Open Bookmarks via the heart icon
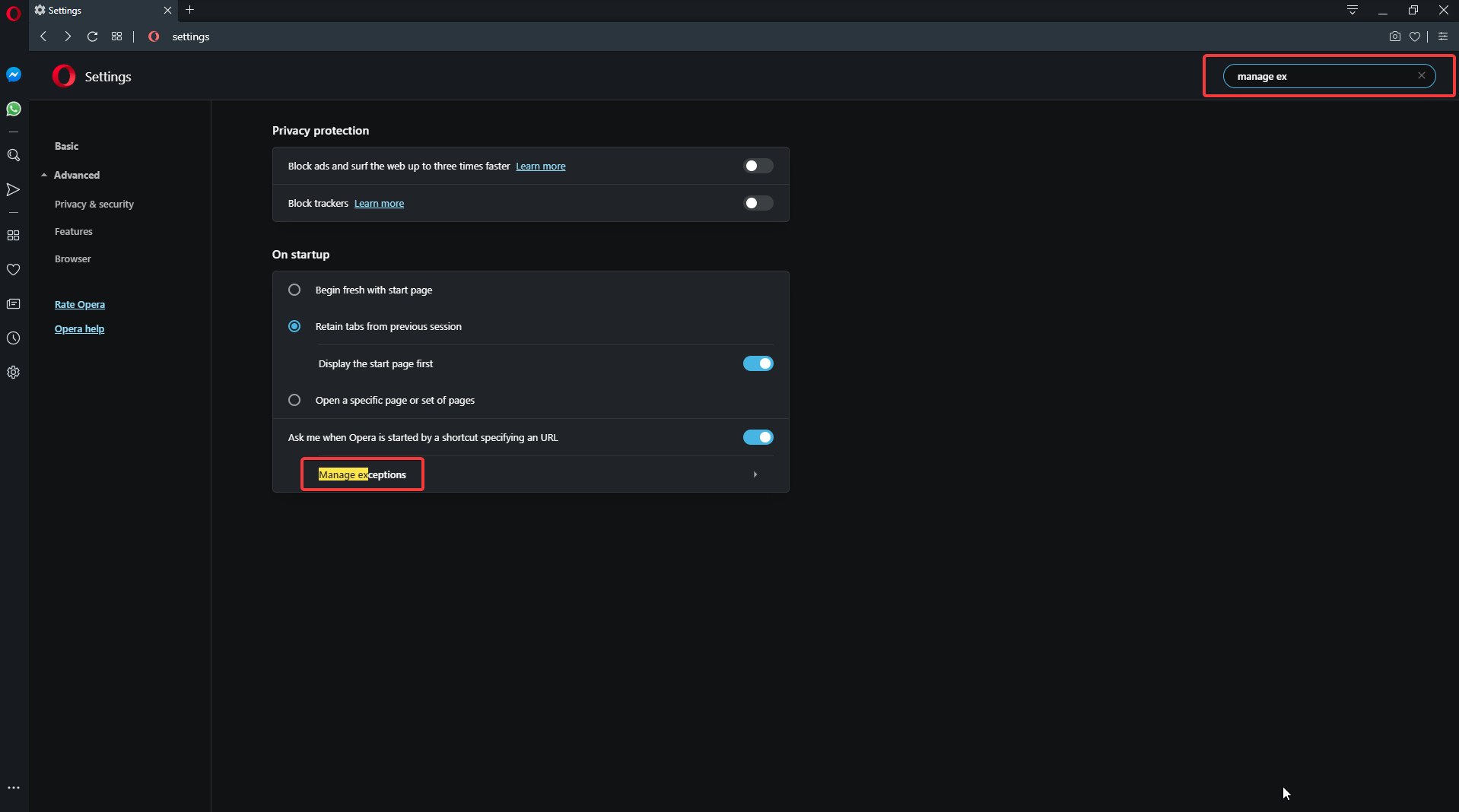1459x812 pixels. point(1415,36)
